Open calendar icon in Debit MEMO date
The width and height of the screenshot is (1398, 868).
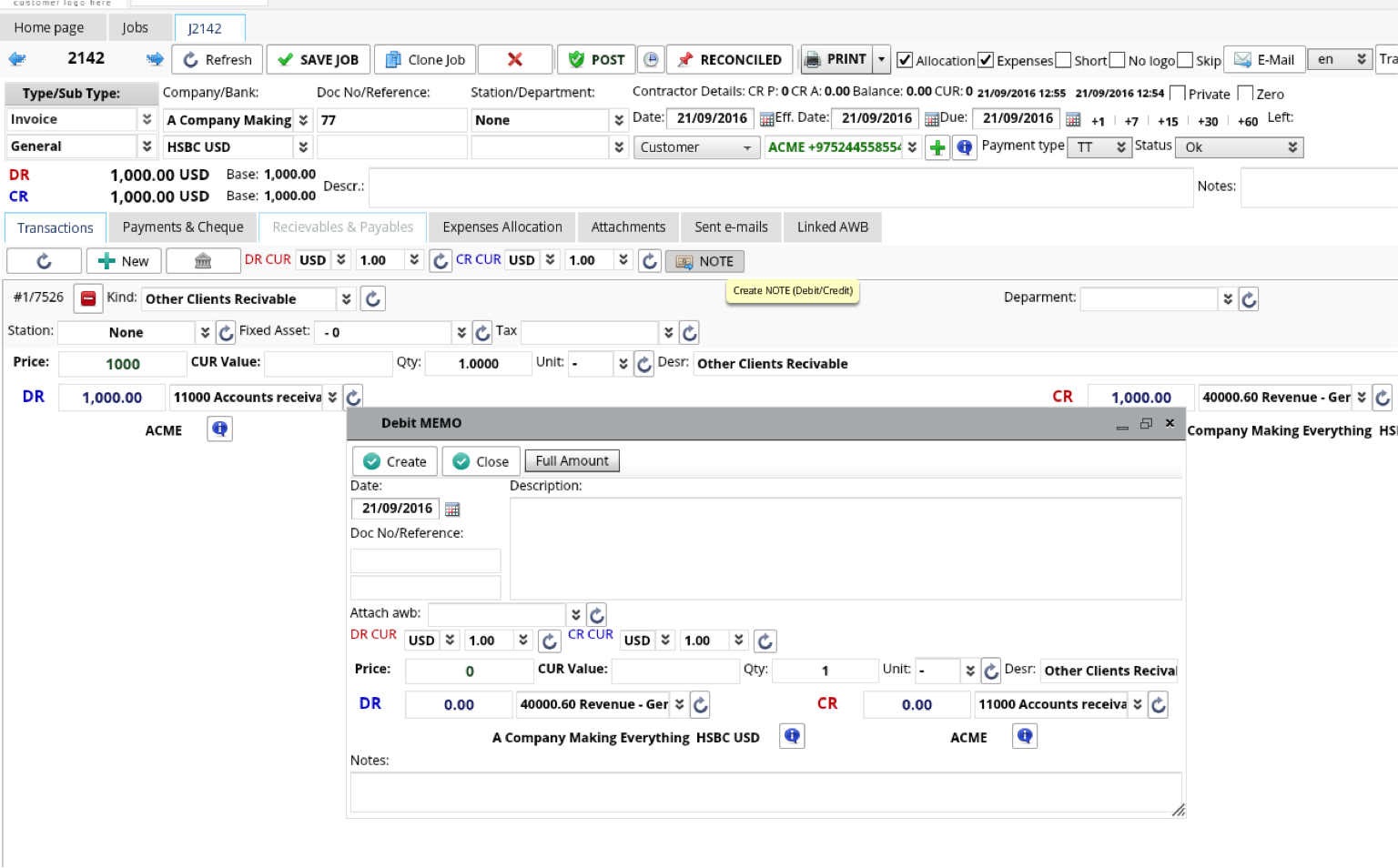pyautogui.click(x=452, y=510)
